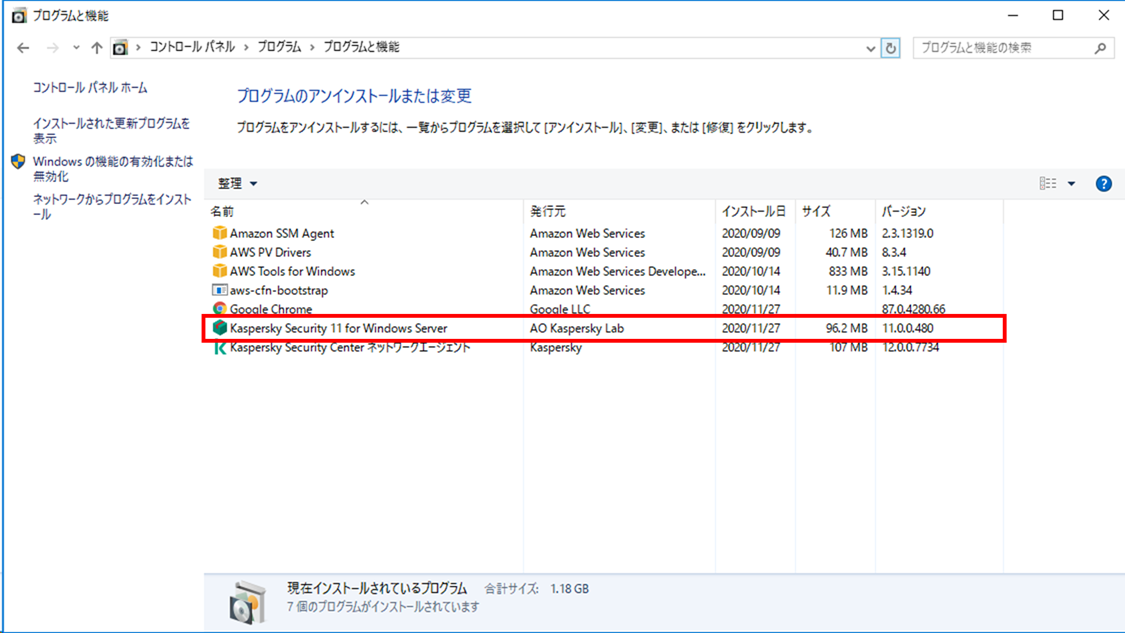
Task: Click the Amazon SSM Agent package icon
Action: click(220, 233)
